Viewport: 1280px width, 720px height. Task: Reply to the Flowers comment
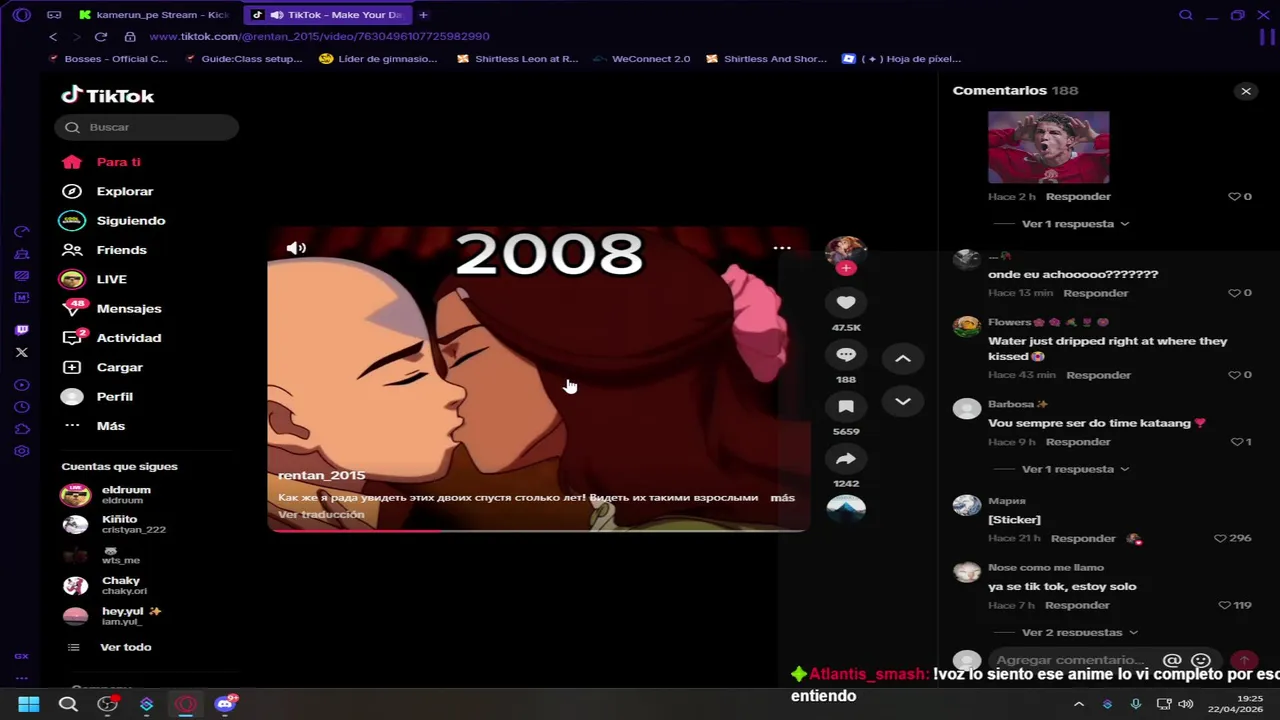click(1098, 375)
